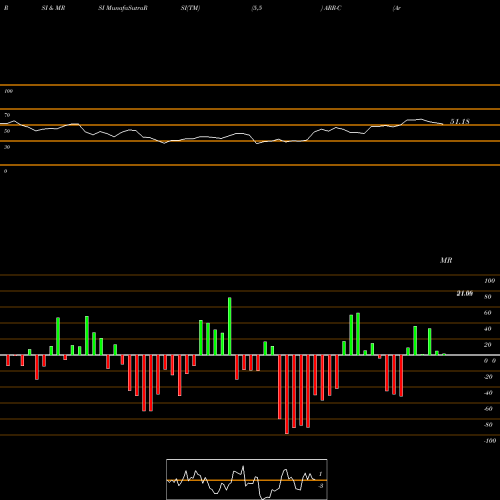Click the 30 level label on RSI axis

coord(7,147)
